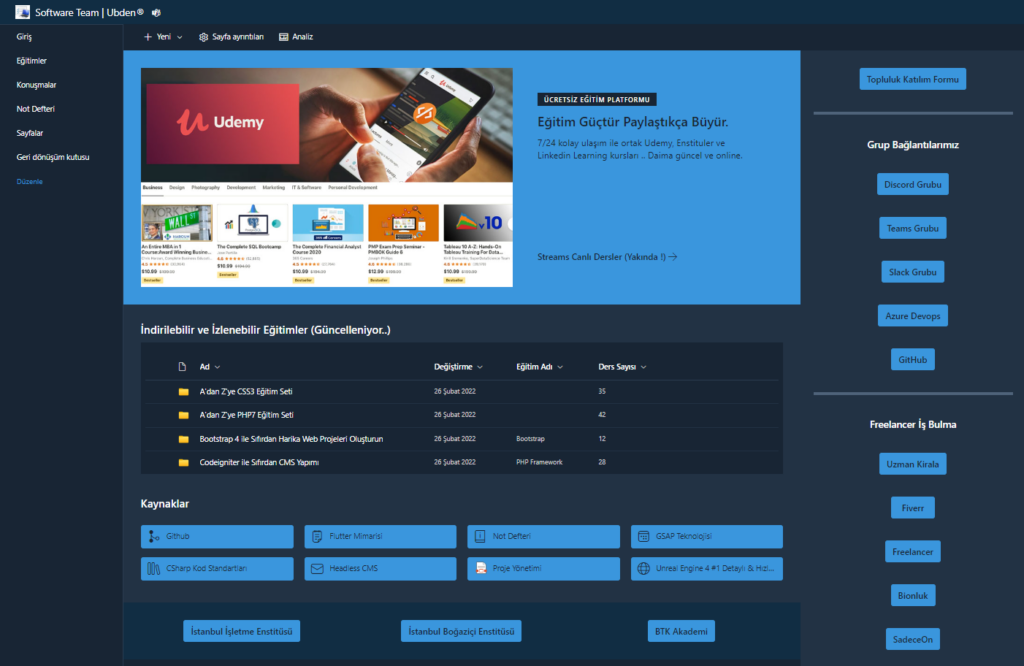Image resolution: width=1024 pixels, height=666 pixels.
Task: Click the Eğitim Güçtür Paylaştıkça Büyür heading
Action: 633,122
